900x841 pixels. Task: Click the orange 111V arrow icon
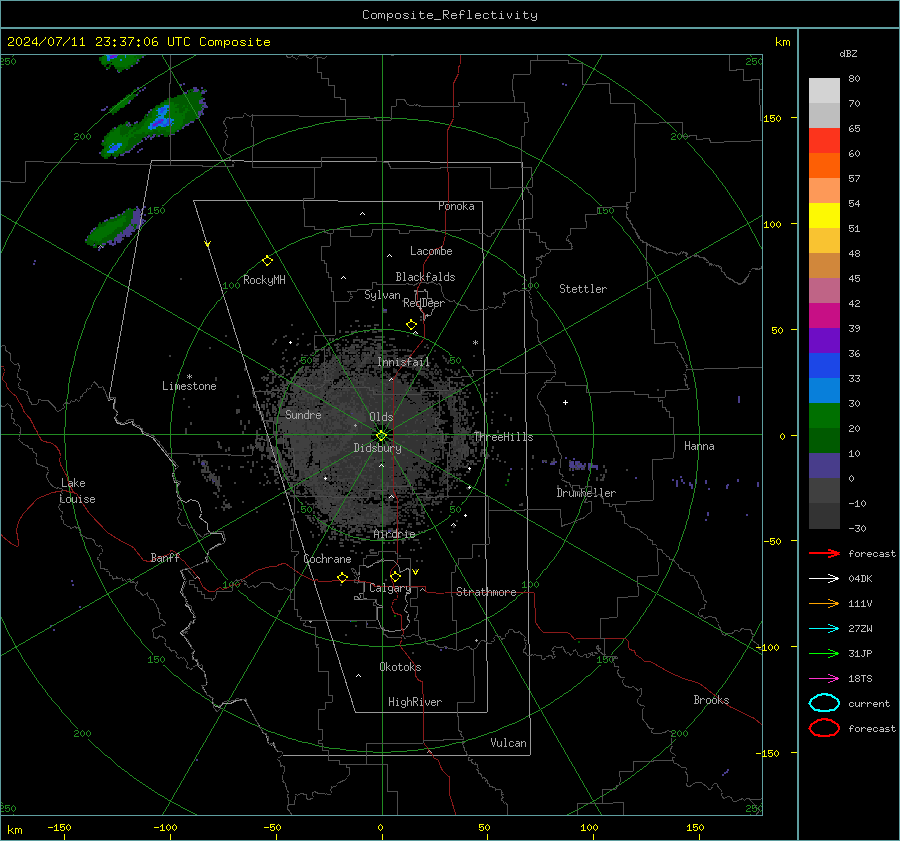(x=824, y=603)
